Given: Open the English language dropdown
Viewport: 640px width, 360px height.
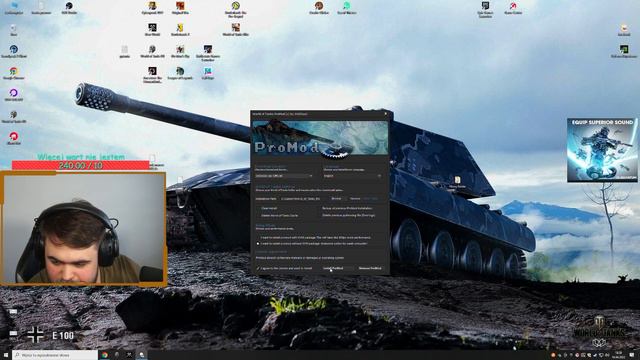Looking at the screenshot, I should pos(353,176).
